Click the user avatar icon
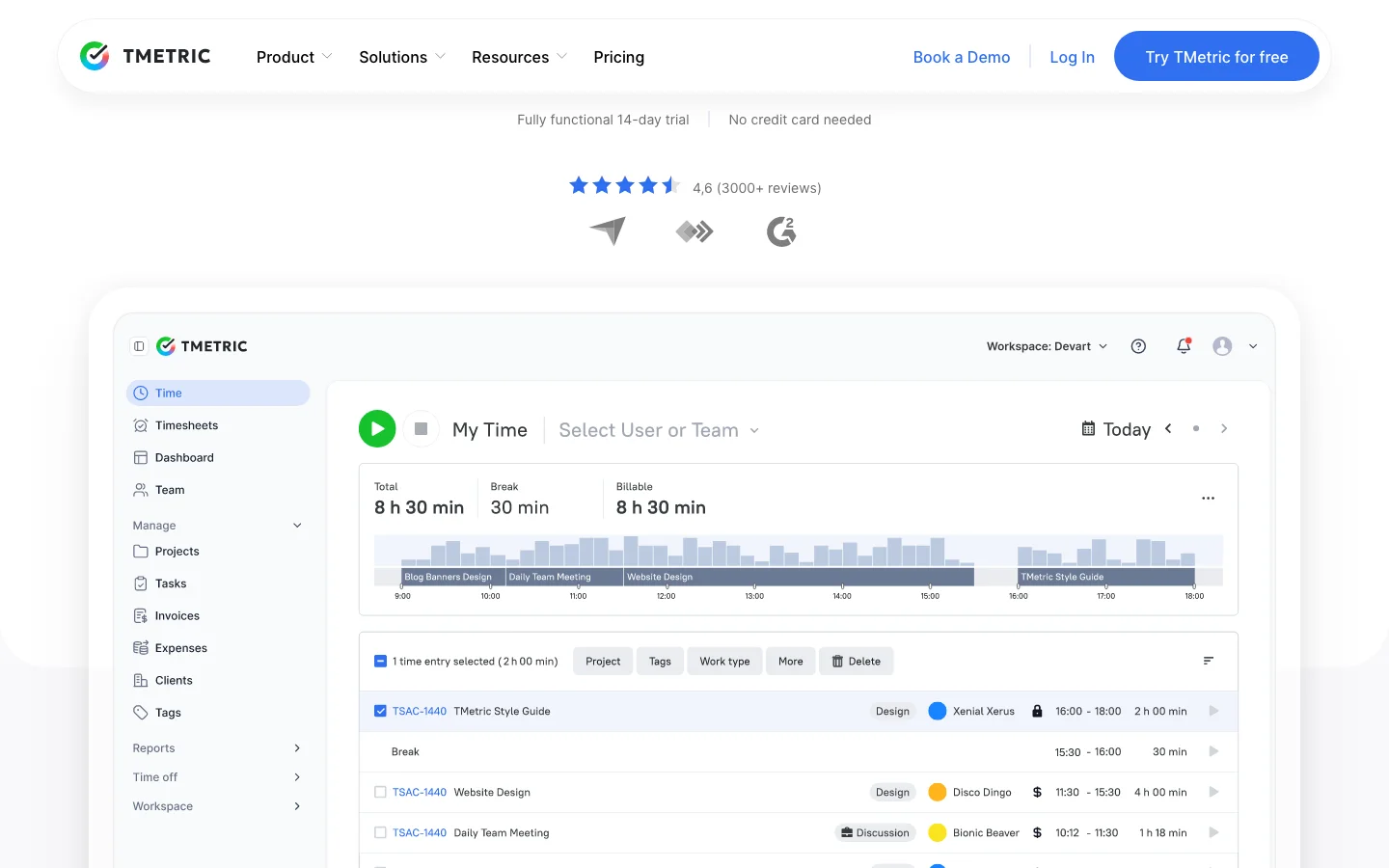This screenshot has height=868, width=1389. pos(1222,346)
